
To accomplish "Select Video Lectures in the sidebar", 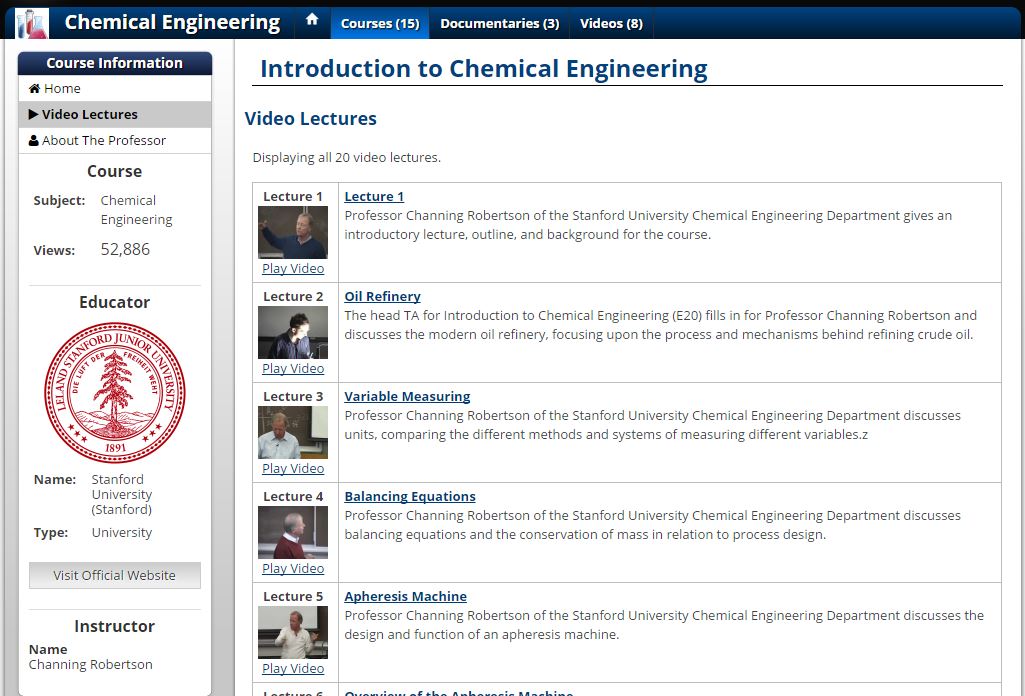I will tap(89, 114).
